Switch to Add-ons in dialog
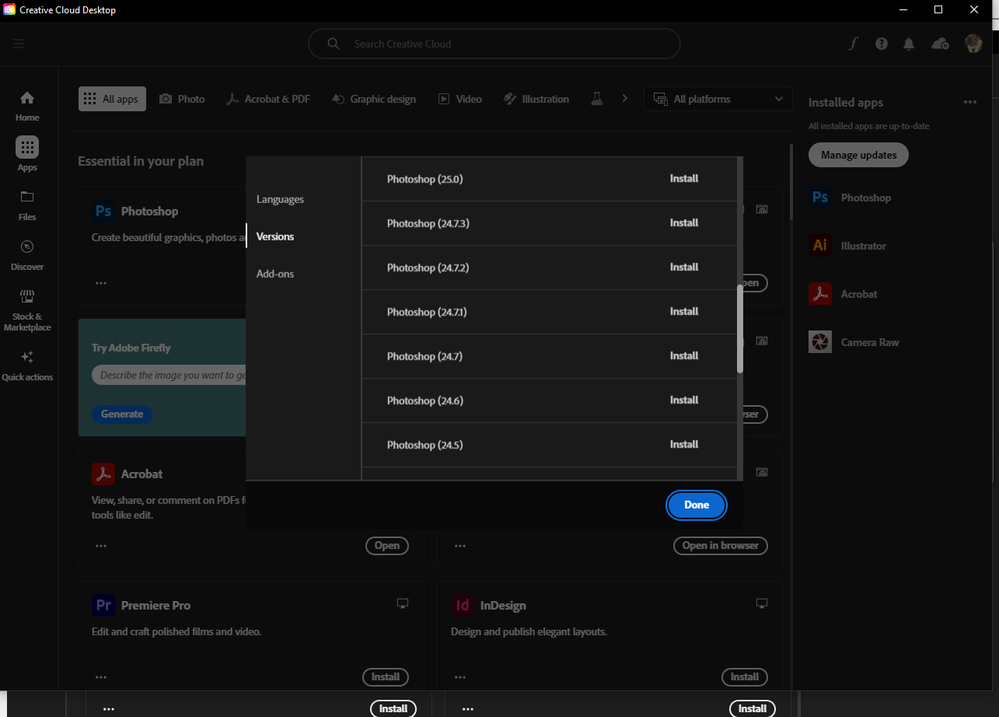This screenshot has width=999, height=717. click(275, 274)
